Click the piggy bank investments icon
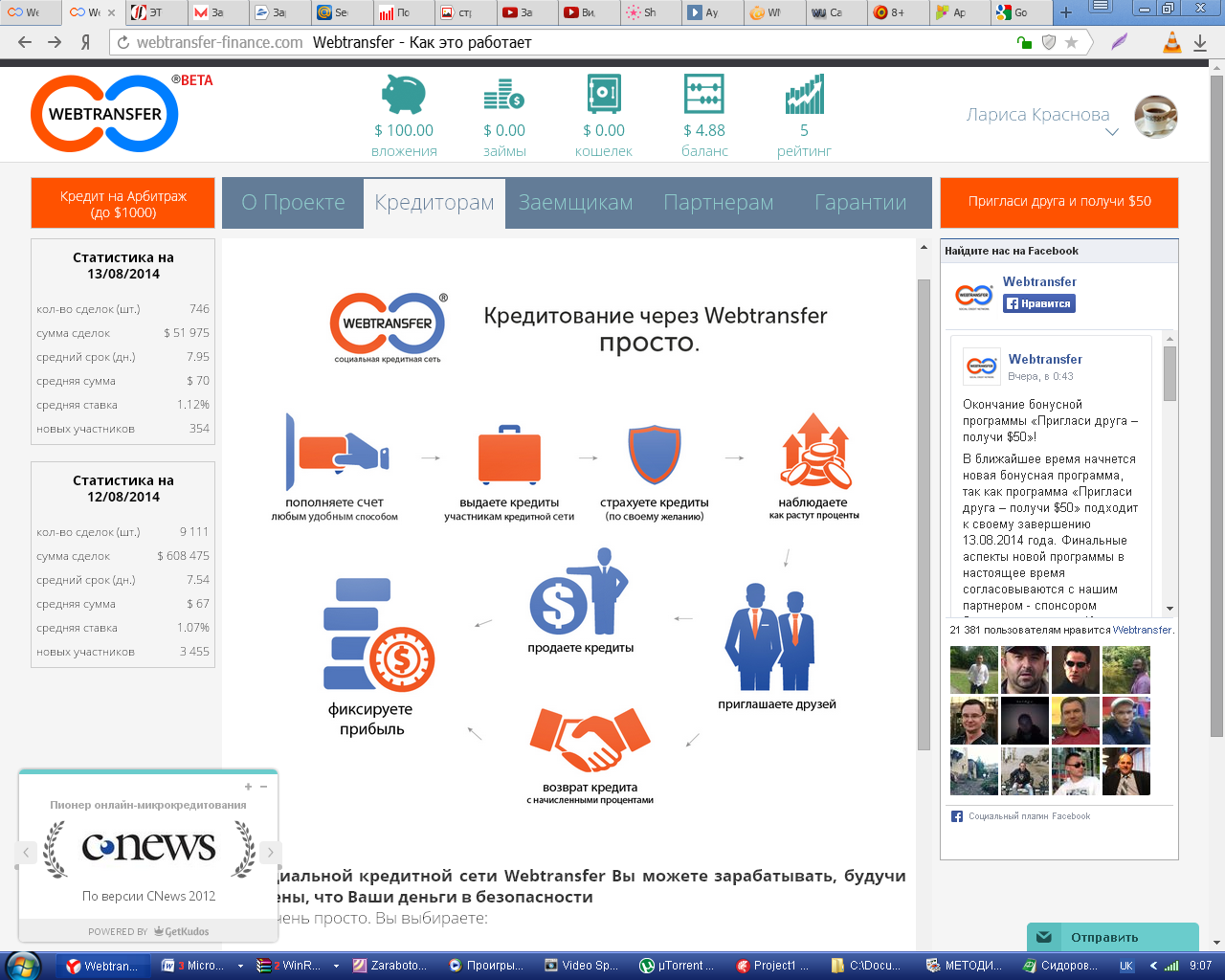This screenshot has width=1225, height=980. coord(404,95)
